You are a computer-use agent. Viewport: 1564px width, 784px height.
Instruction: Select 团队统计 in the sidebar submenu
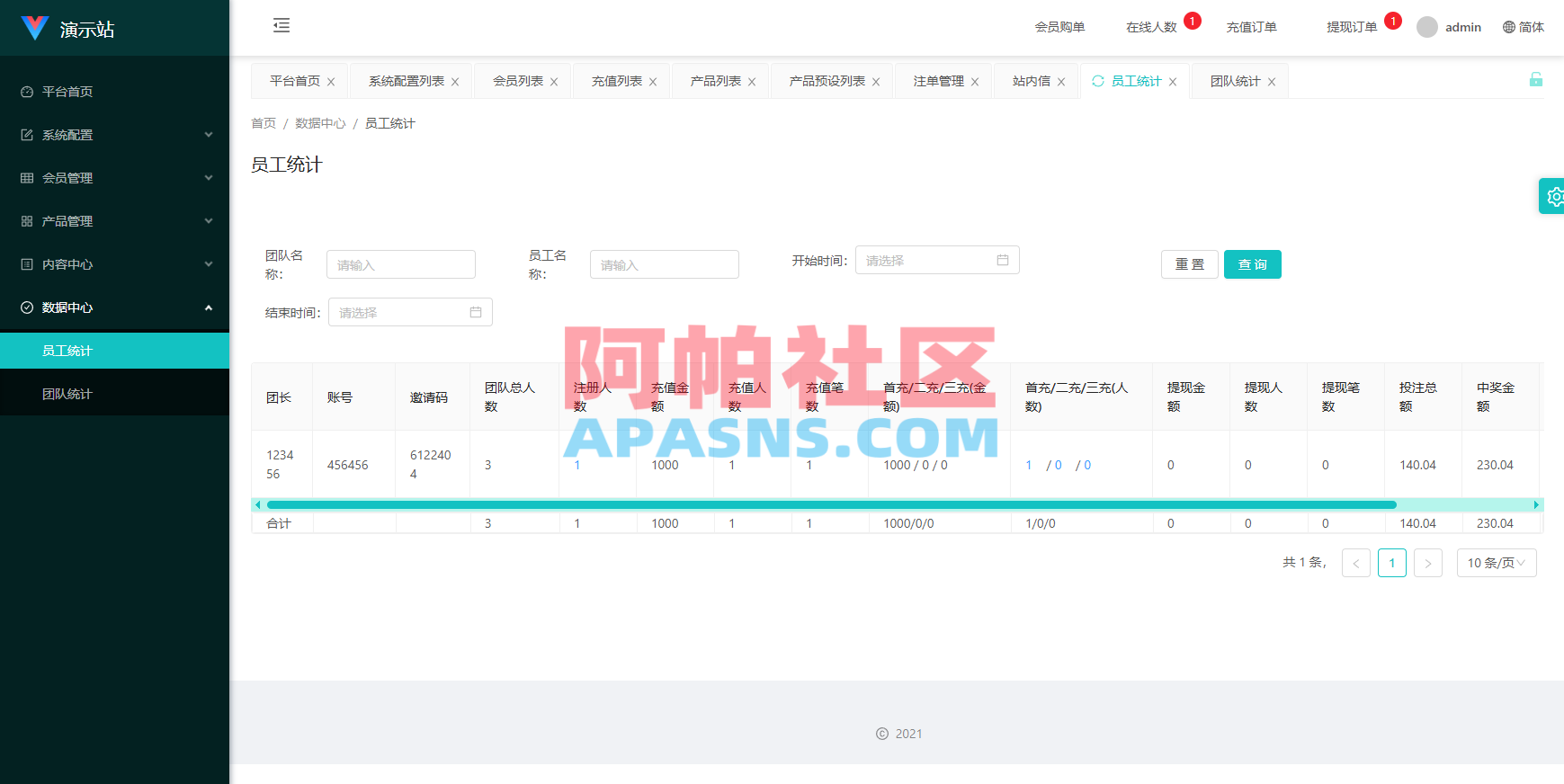pyautogui.click(x=115, y=394)
